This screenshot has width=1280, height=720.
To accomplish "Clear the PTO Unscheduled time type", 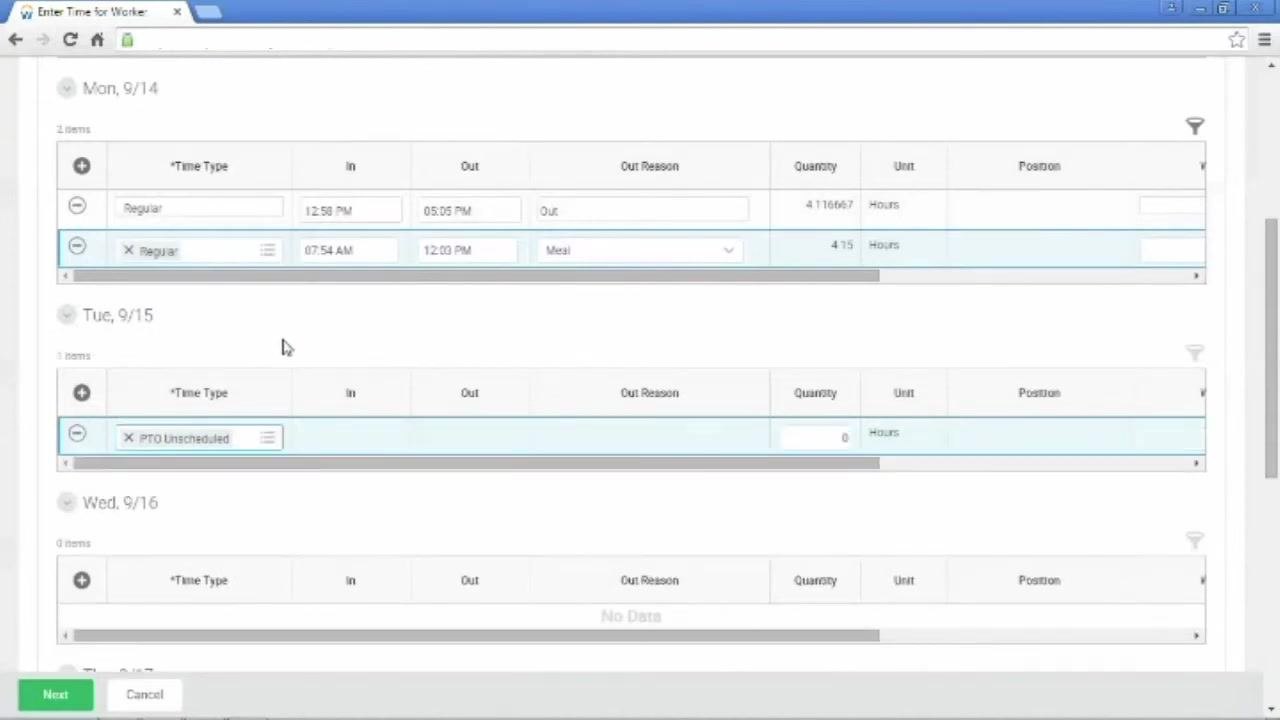I will coord(128,438).
